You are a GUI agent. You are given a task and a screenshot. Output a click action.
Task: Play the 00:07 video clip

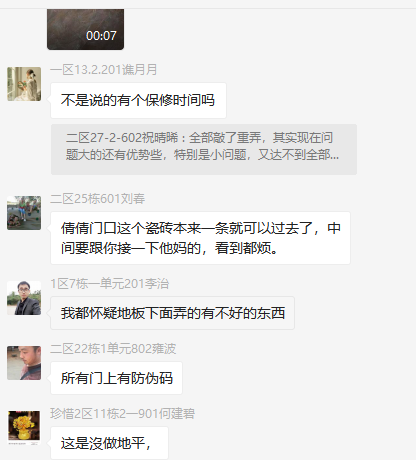click(x=85, y=29)
